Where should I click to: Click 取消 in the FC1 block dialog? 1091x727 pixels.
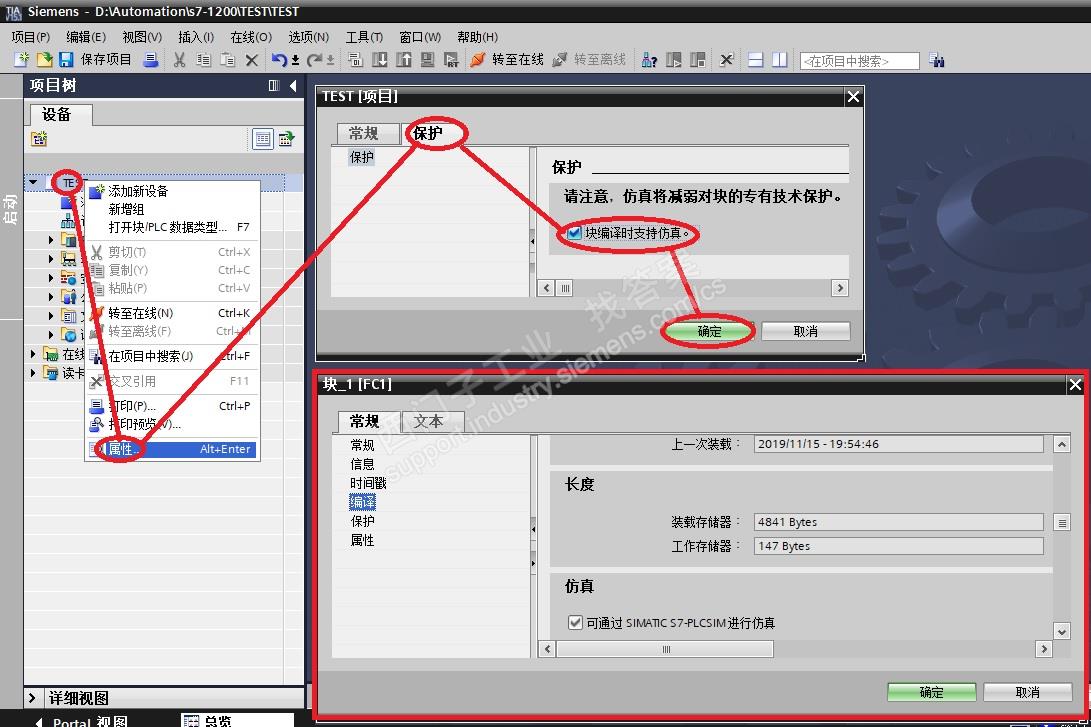click(x=1028, y=692)
